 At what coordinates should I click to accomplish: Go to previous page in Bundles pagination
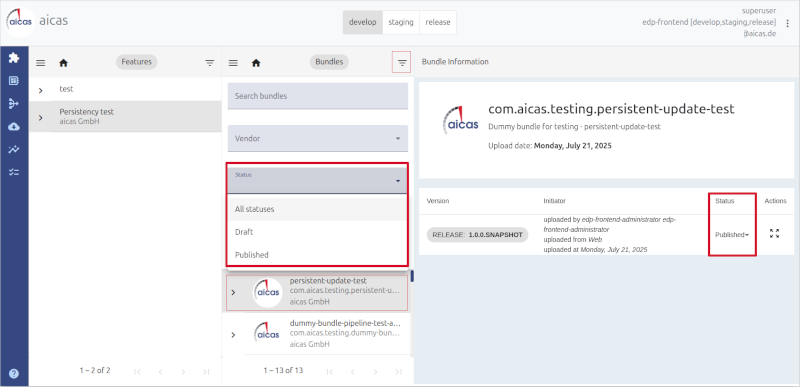(x=353, y=371)
